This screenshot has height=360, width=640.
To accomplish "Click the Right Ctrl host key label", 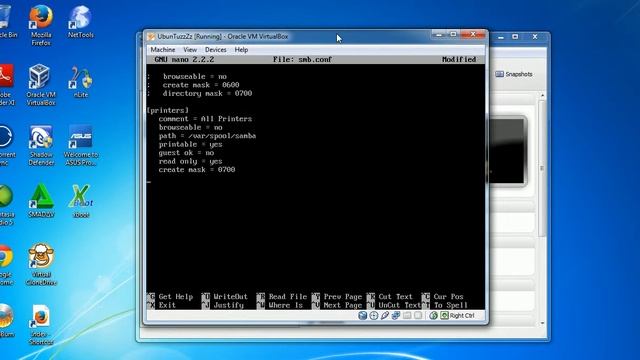I will (x=462, y=316).
